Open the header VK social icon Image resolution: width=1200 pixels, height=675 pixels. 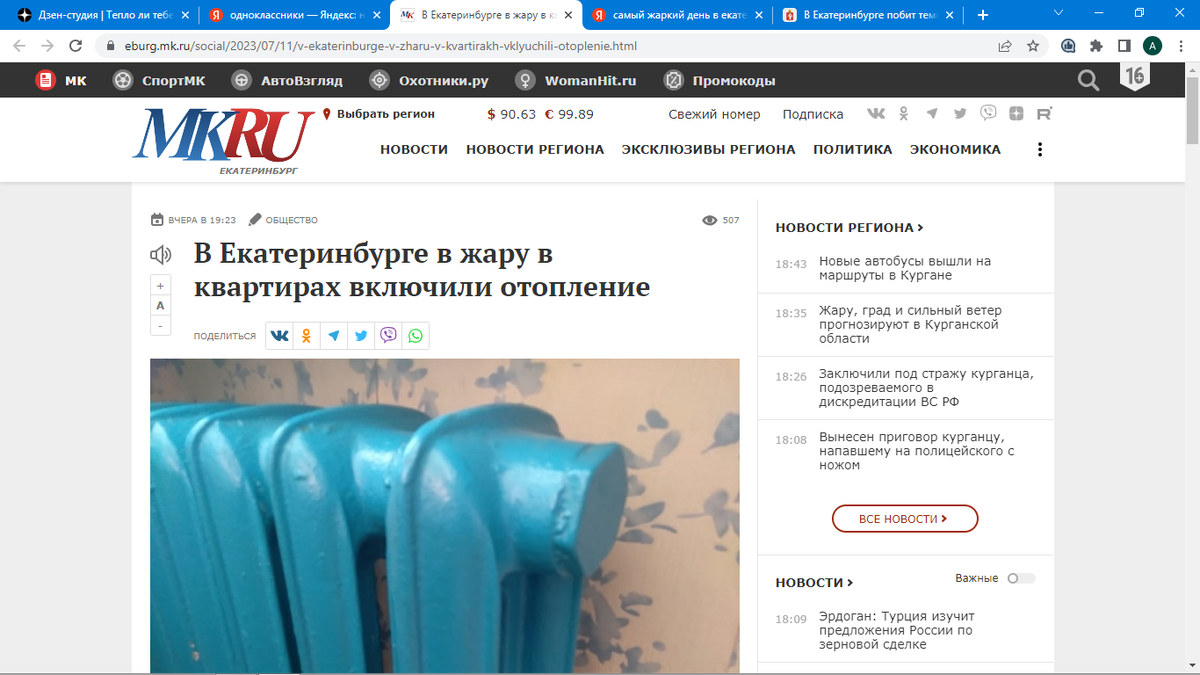click(x=876, y=114)
